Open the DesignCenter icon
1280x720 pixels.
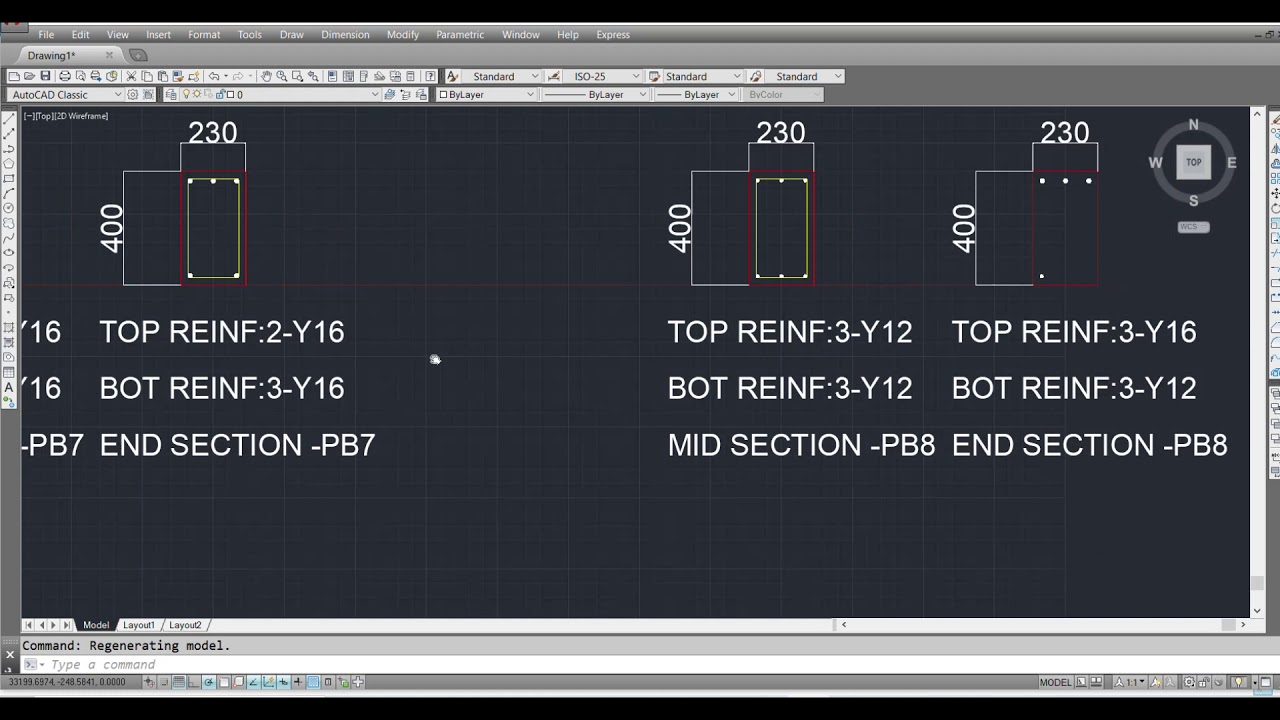348,76
